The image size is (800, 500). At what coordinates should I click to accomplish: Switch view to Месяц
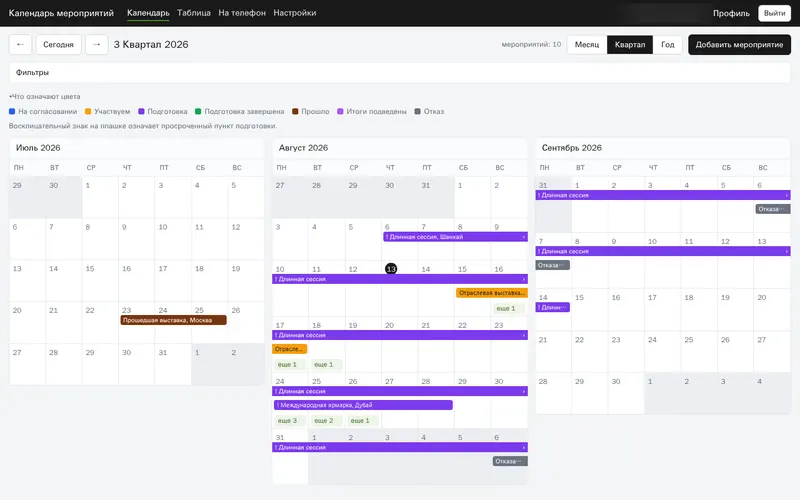[587, 44]
